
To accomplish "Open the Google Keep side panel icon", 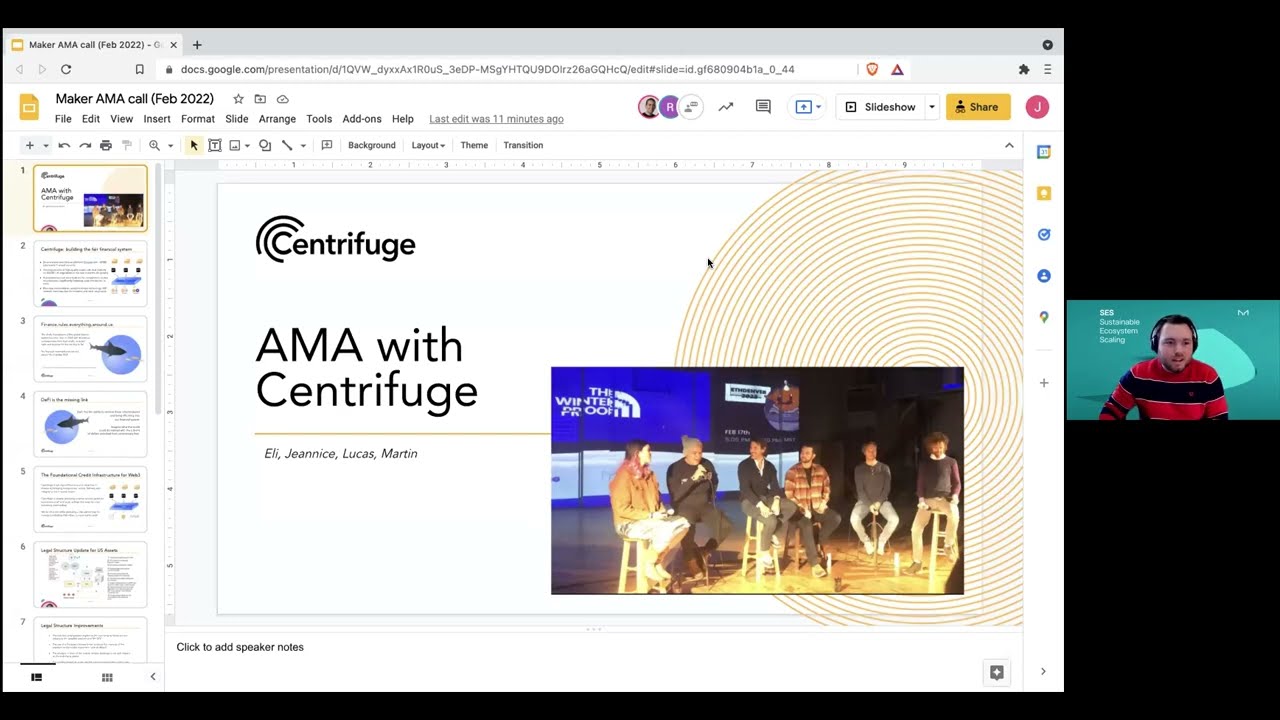I will coord(1044,193).
